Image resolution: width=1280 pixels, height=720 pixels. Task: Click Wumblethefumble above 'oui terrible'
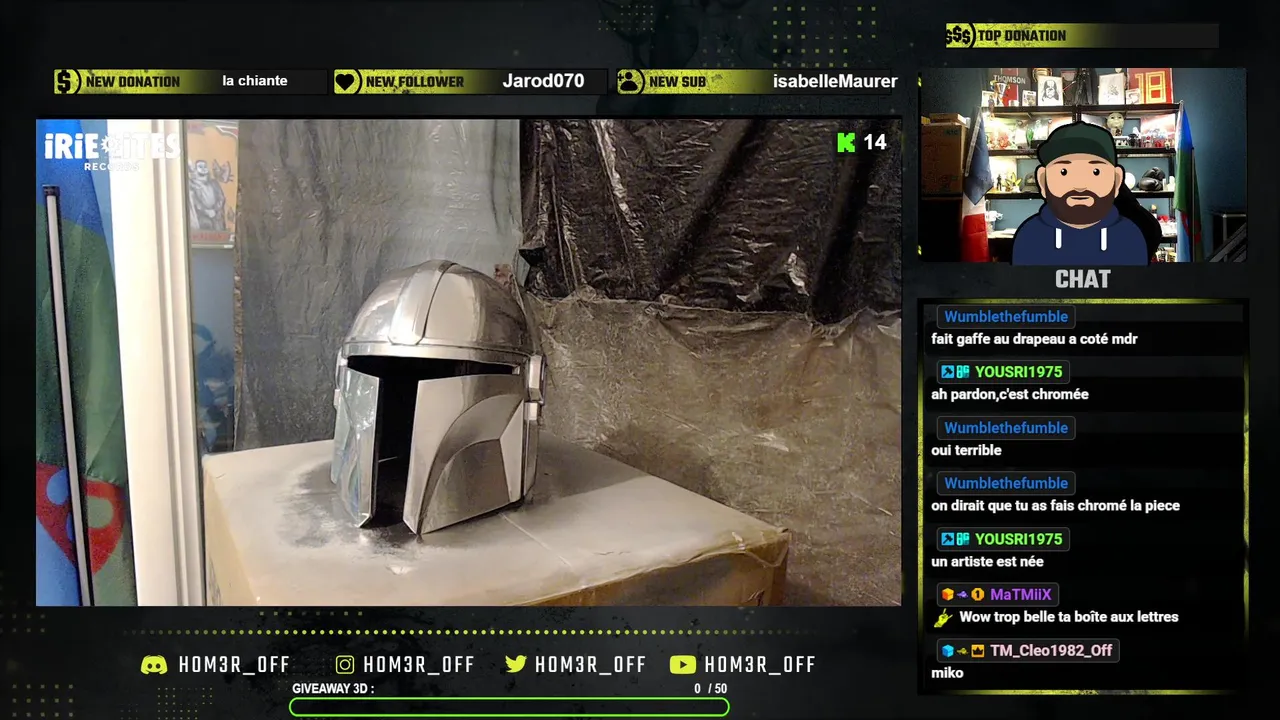(x=1006, y=428)
